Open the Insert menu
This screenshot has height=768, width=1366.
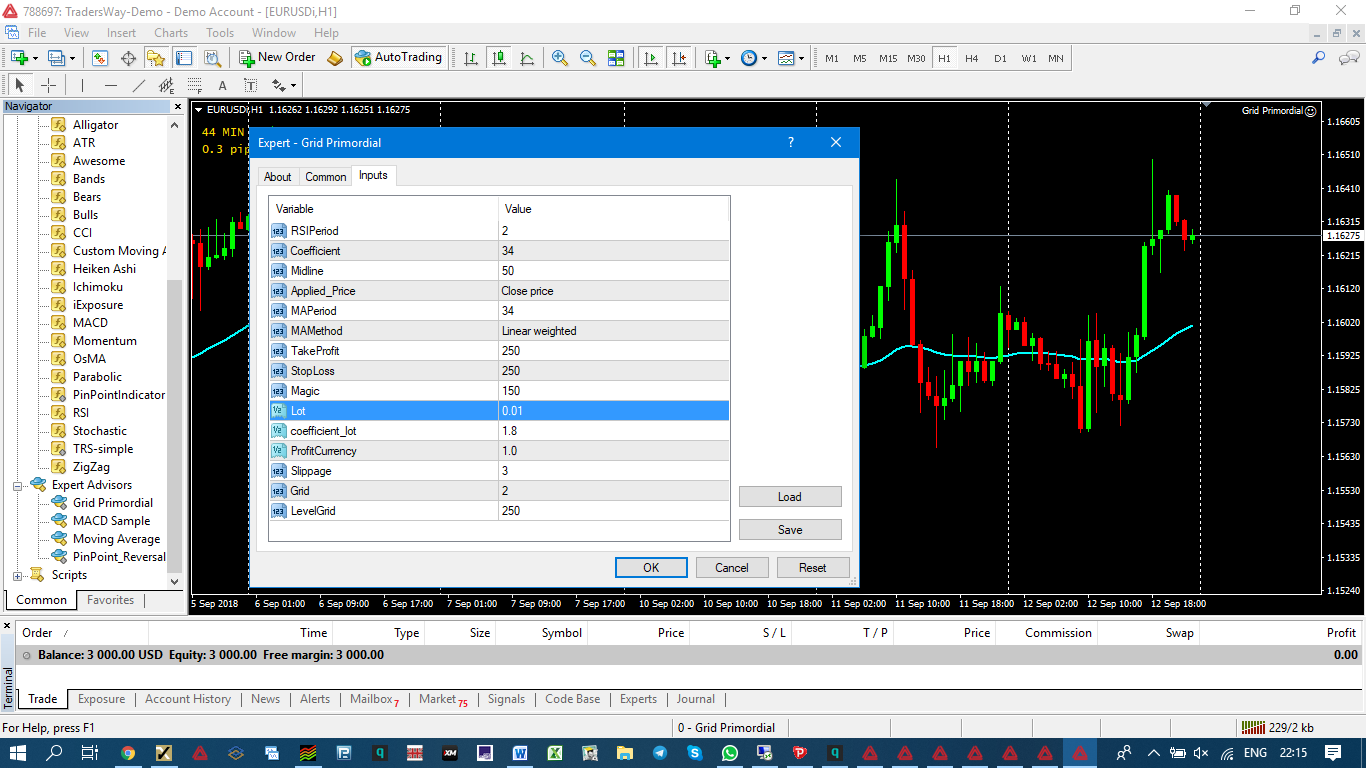point(121,33)
